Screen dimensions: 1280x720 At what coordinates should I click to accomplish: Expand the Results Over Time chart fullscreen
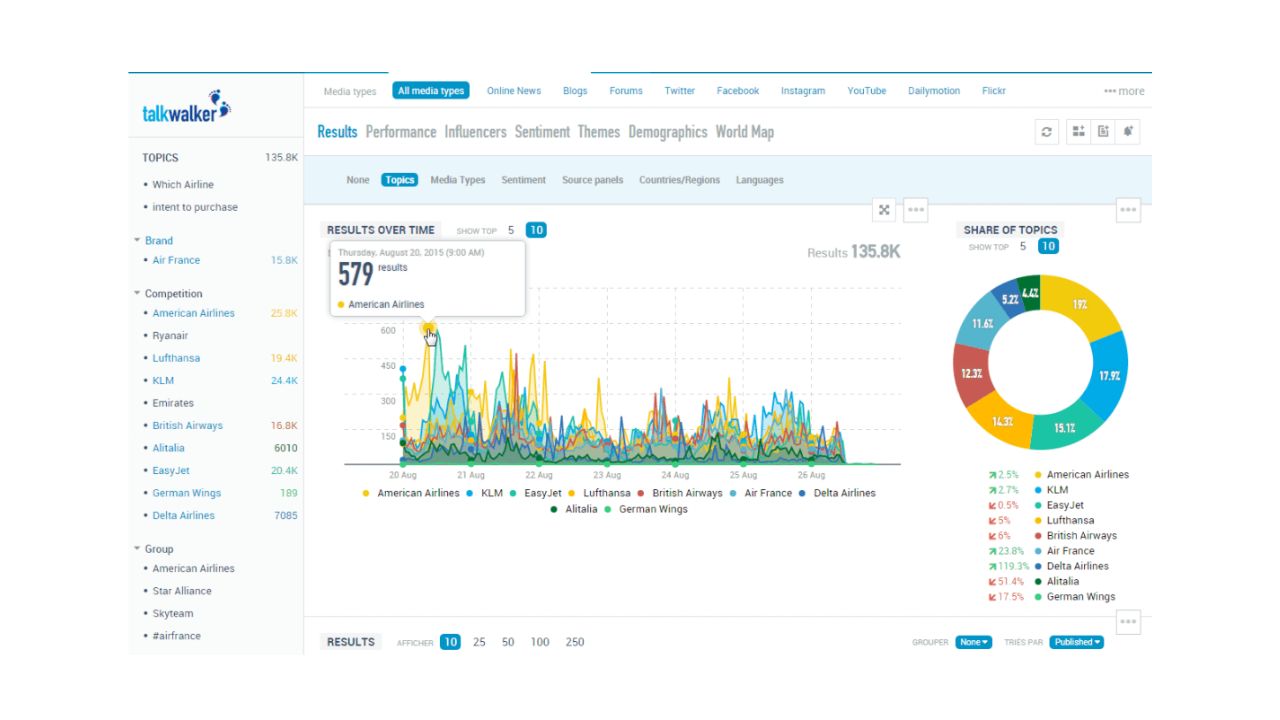(x=884, y=210)
